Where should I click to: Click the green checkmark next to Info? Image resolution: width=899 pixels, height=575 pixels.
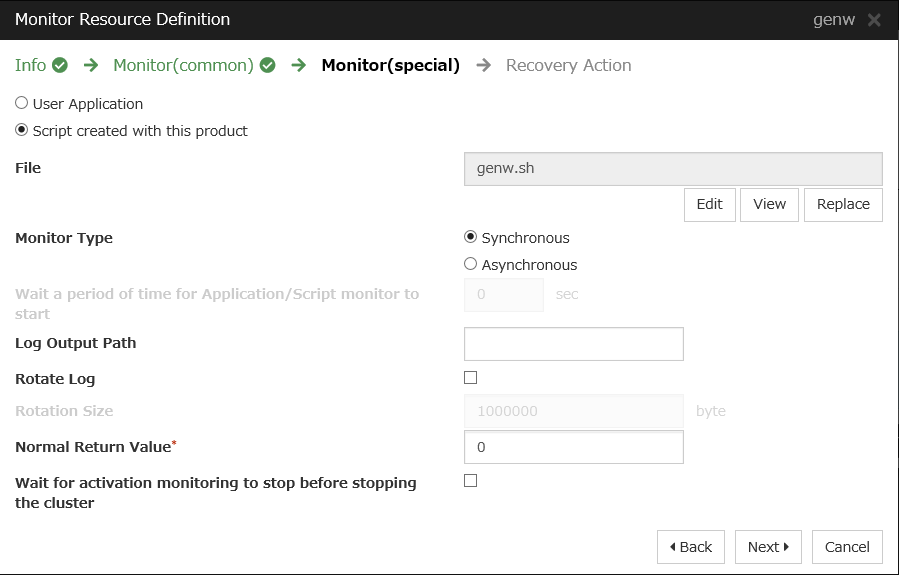coord(60,66)
